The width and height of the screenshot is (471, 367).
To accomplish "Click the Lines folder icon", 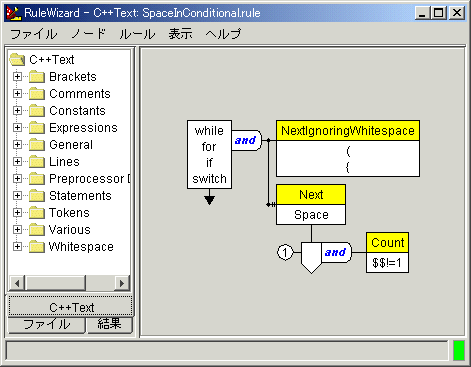I will (x=37, y=162).
